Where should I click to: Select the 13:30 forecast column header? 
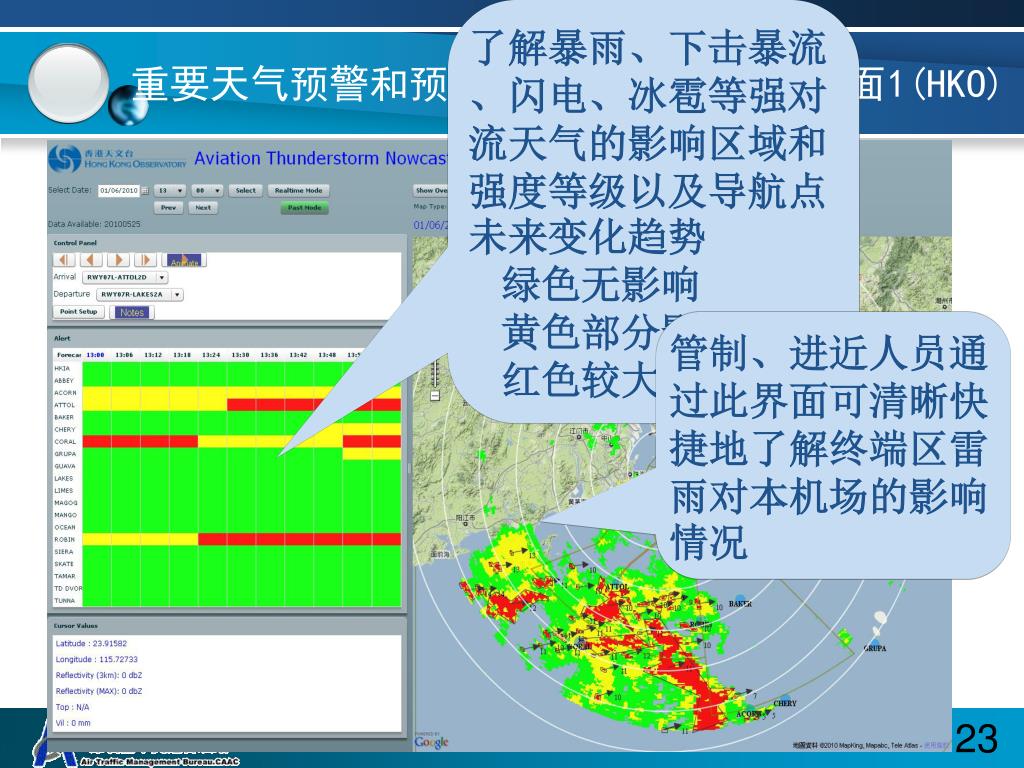click(240, 355)
